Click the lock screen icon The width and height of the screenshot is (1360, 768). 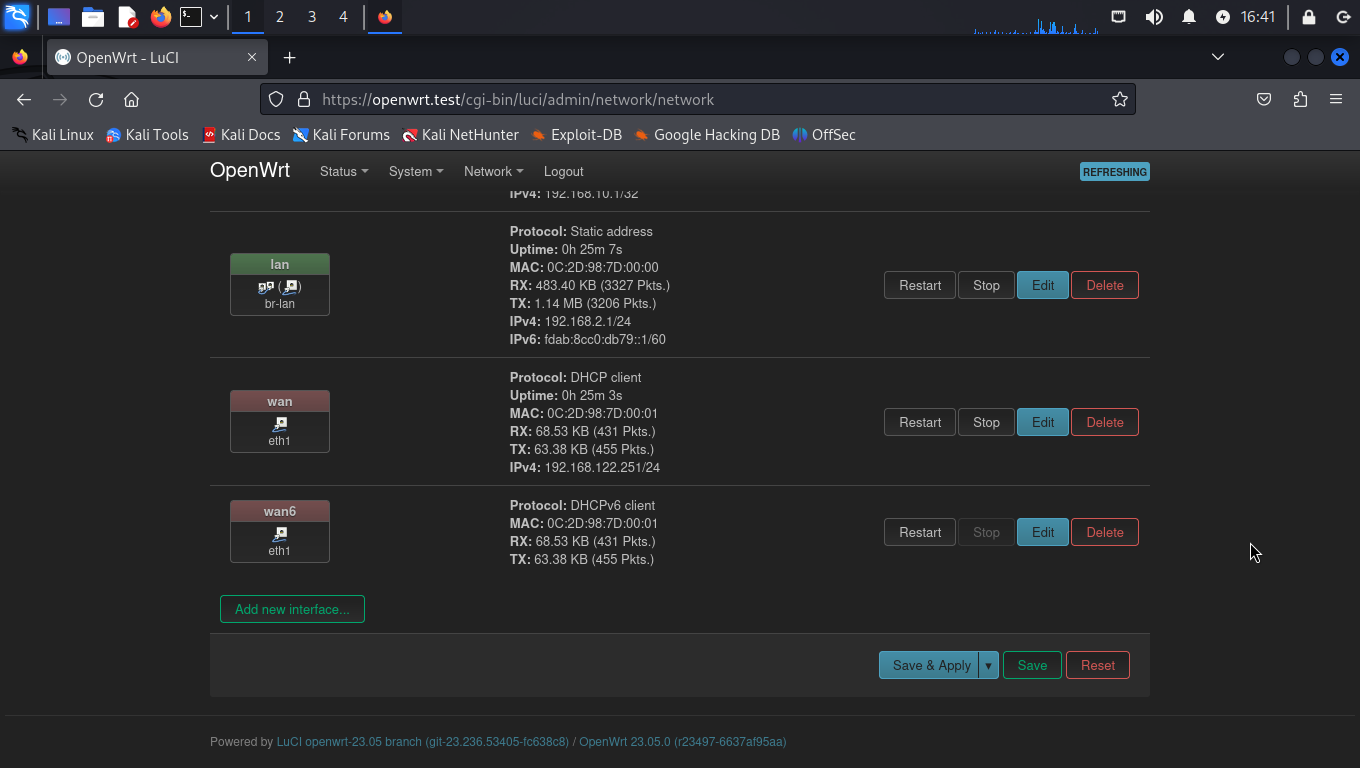1309,17
